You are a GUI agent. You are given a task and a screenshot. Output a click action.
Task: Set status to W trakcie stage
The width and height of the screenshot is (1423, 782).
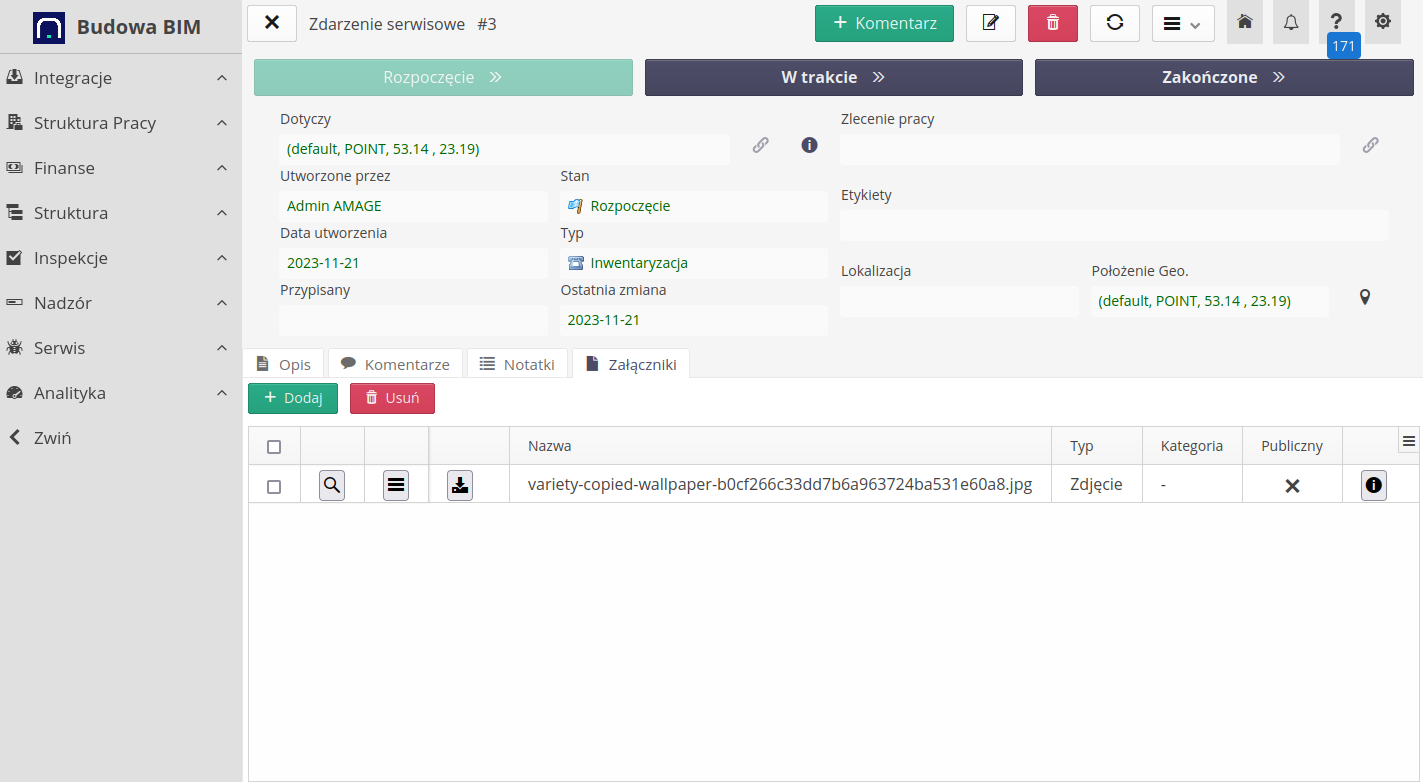[833, 77]
